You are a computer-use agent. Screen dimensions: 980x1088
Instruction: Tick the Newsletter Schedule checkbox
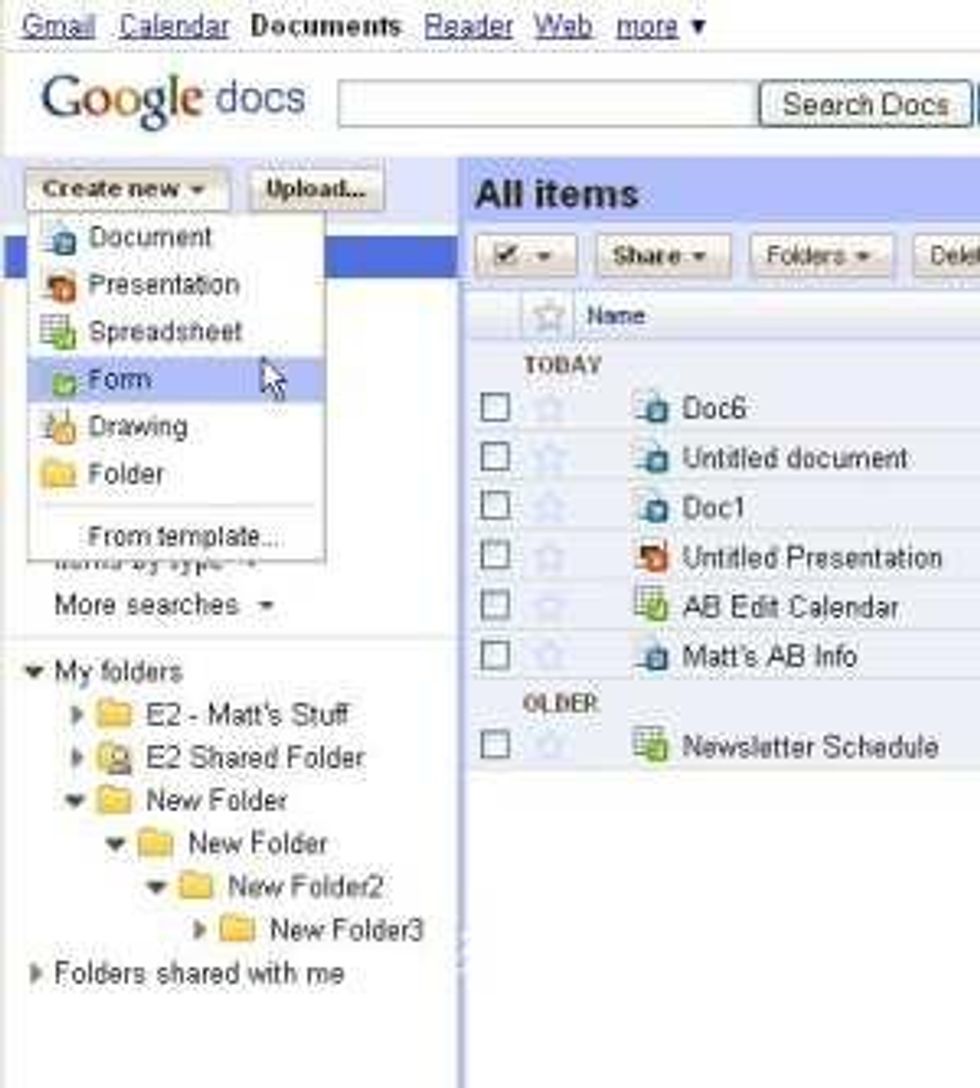pyautogui.click(x=495, y=745)
